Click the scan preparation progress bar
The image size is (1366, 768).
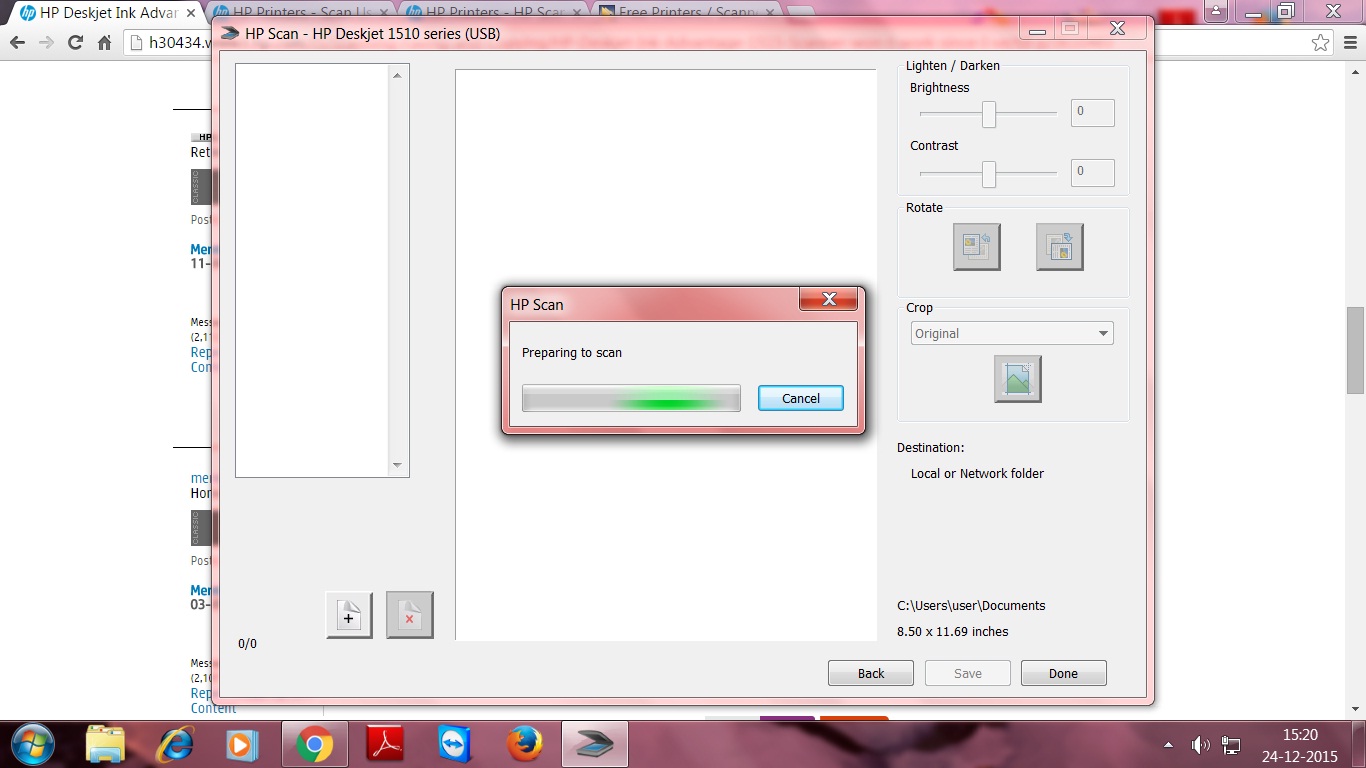pyautogui.click(x=631, y=398)
